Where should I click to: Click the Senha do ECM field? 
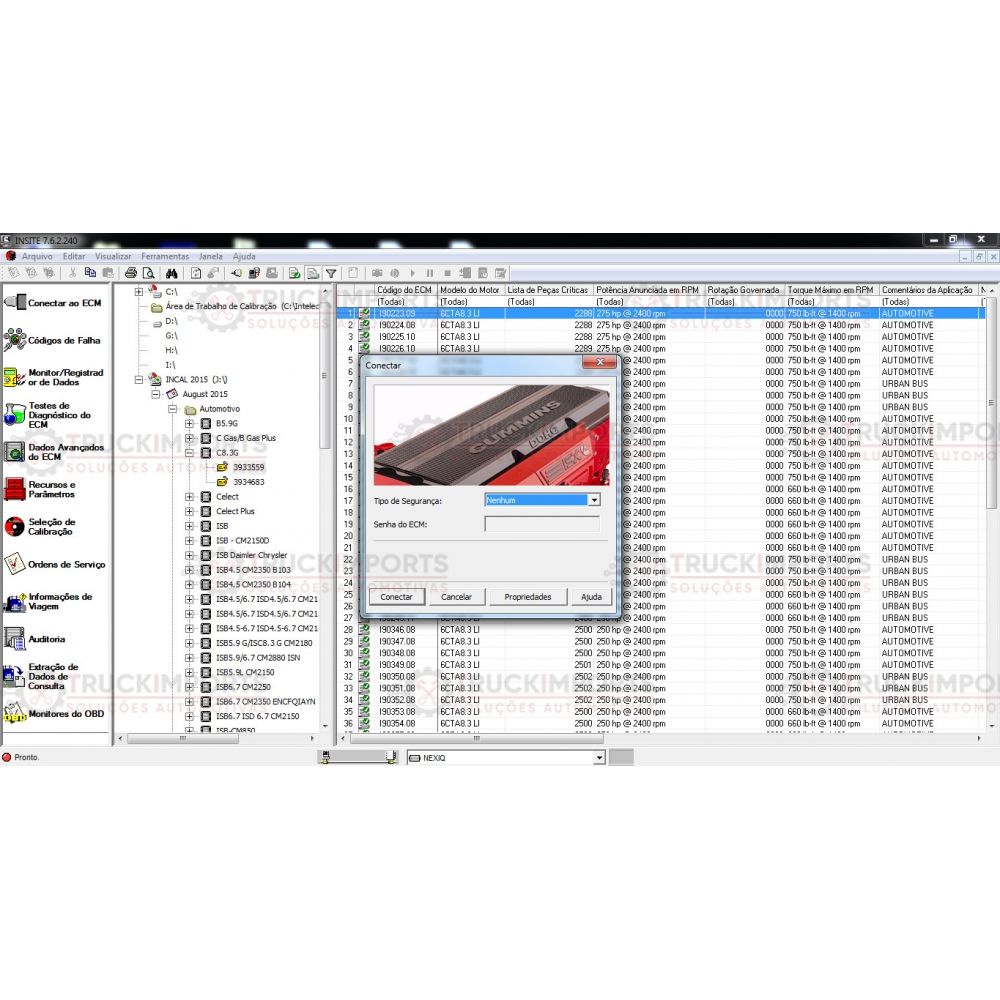tap(542, 524)
